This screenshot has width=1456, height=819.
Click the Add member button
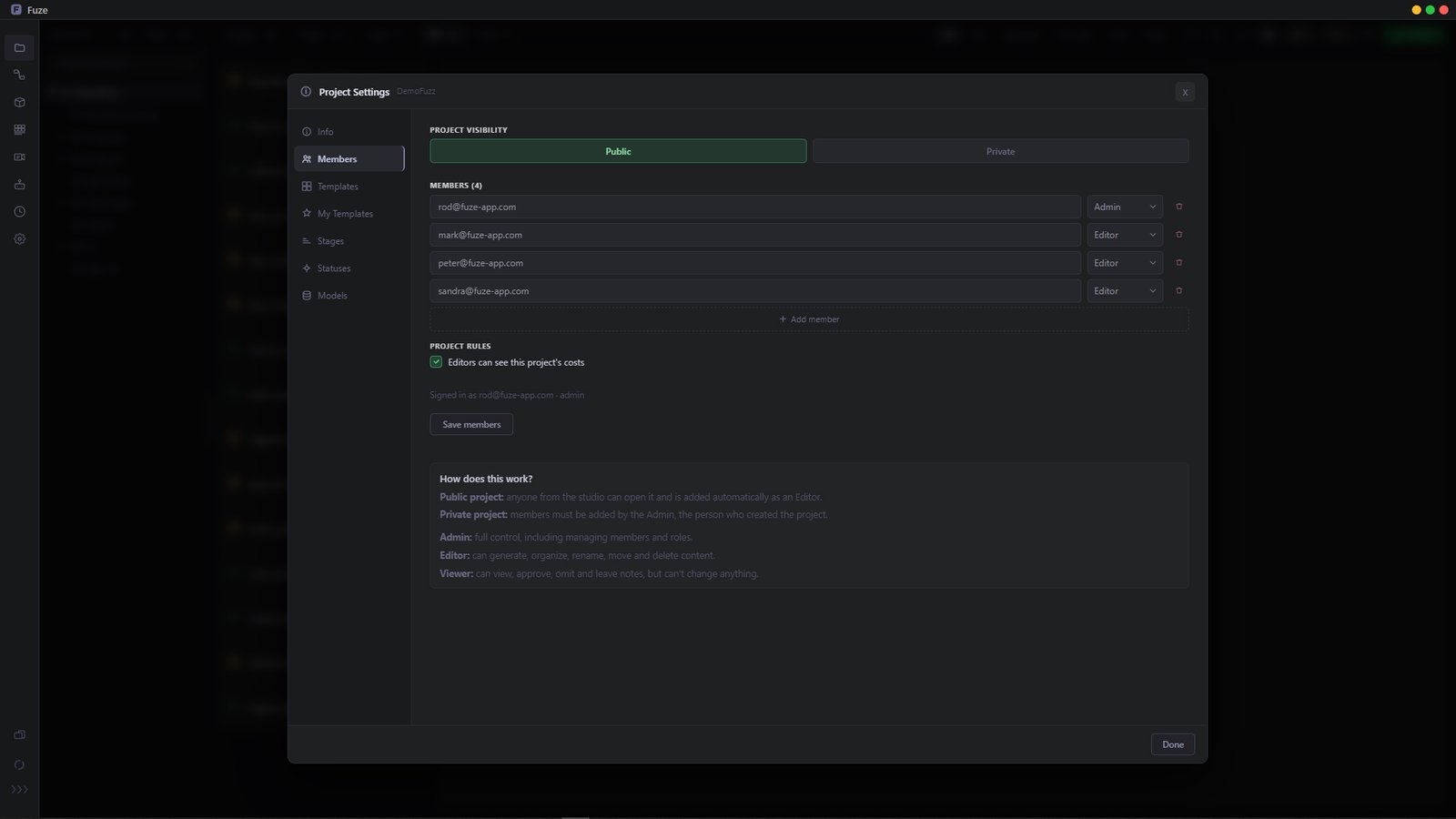click(809, 319)
